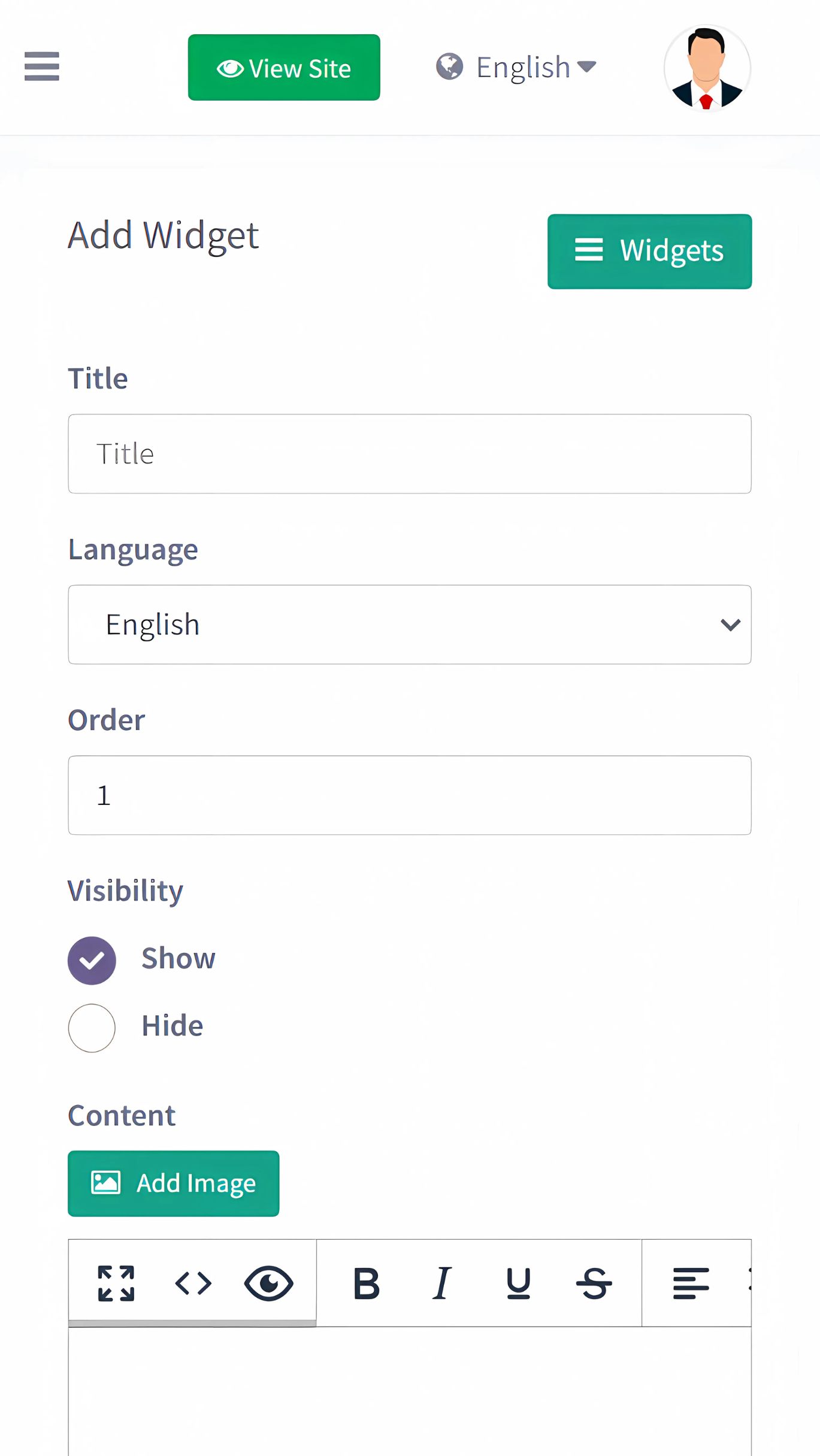
Task: Expand the Language select box
Action: [x=410, y=625]
